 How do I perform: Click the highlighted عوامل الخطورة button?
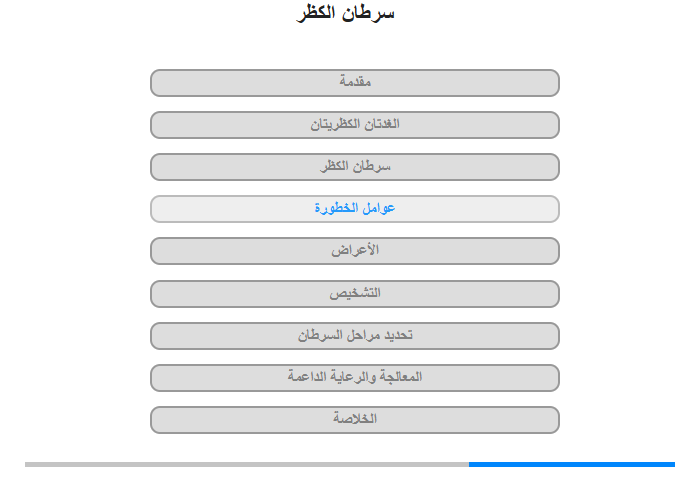click(x=354, y=209)
